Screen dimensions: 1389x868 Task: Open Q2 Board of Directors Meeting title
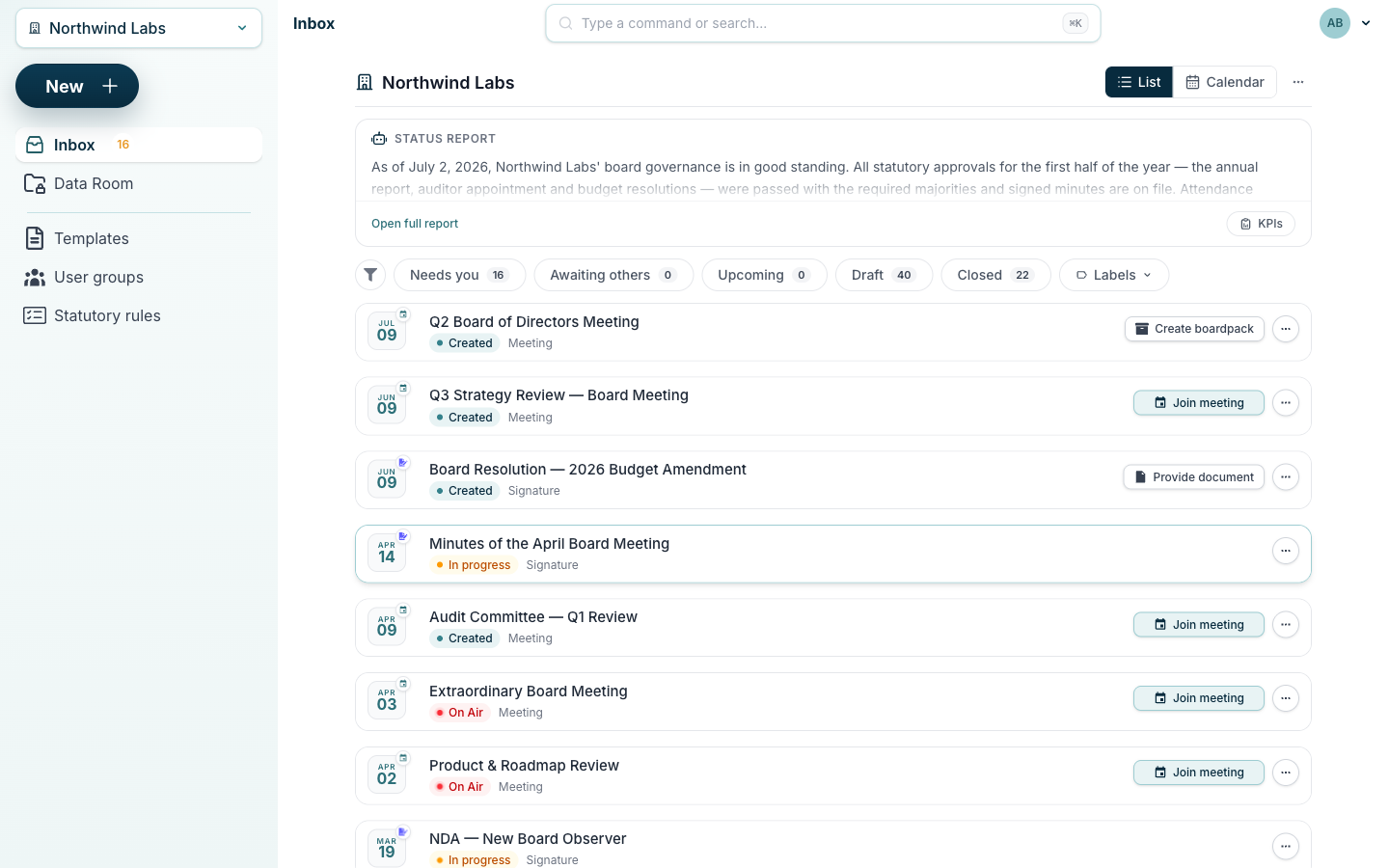click(x=534, y=322)
